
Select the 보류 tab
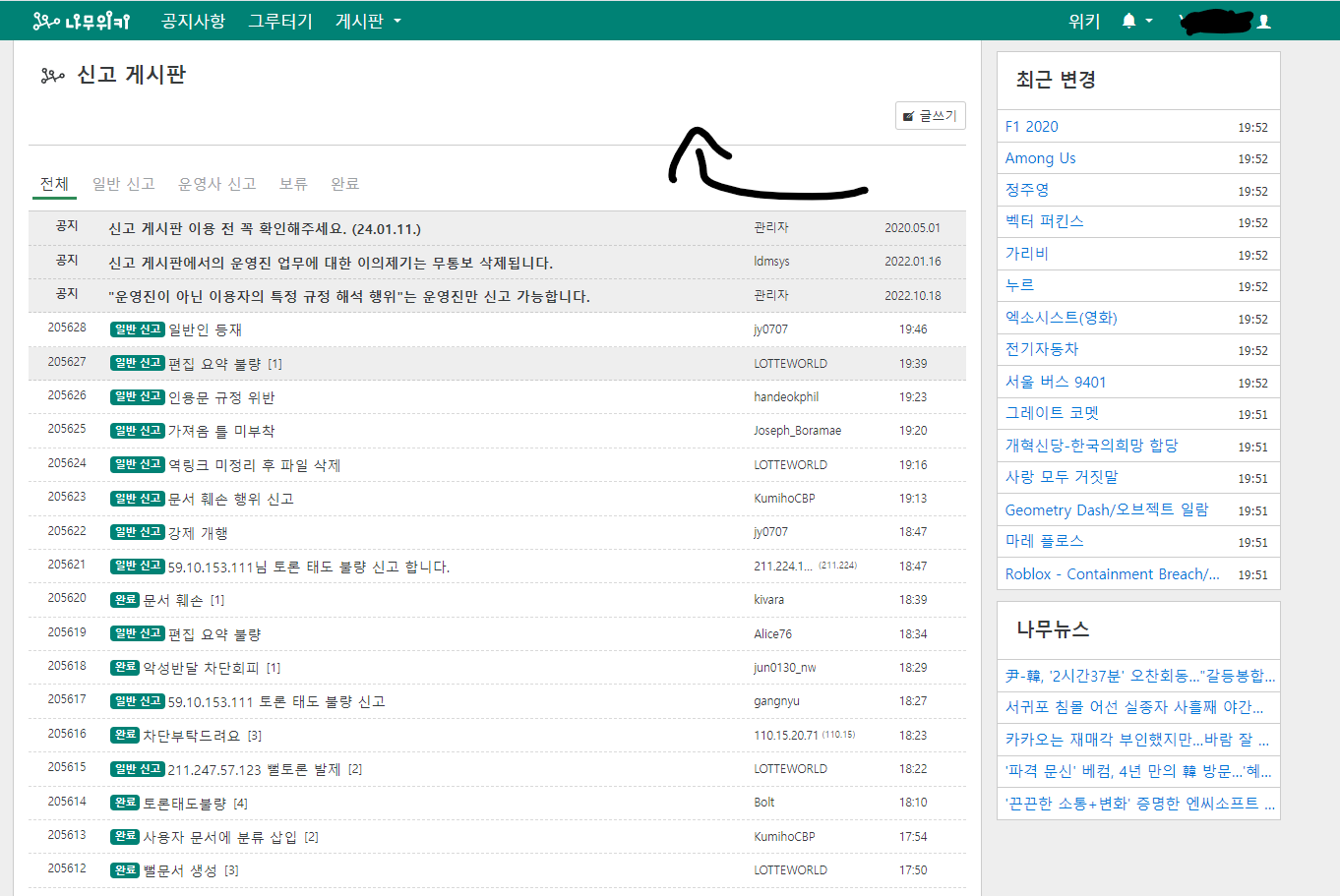coord(293,184)
